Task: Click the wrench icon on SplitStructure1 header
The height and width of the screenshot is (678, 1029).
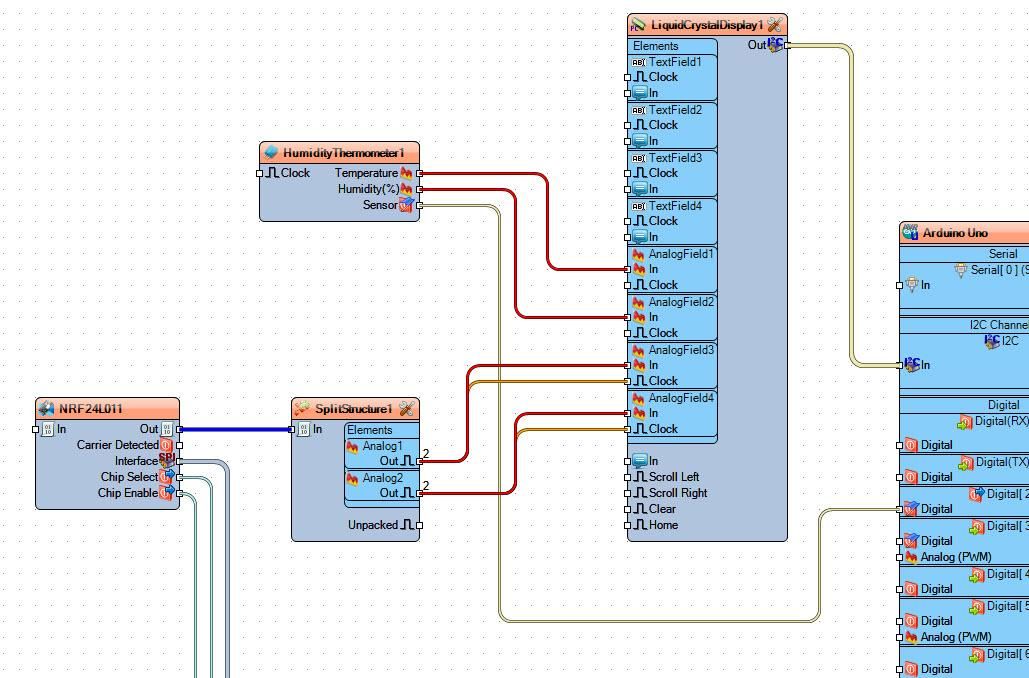Action: 406,408
